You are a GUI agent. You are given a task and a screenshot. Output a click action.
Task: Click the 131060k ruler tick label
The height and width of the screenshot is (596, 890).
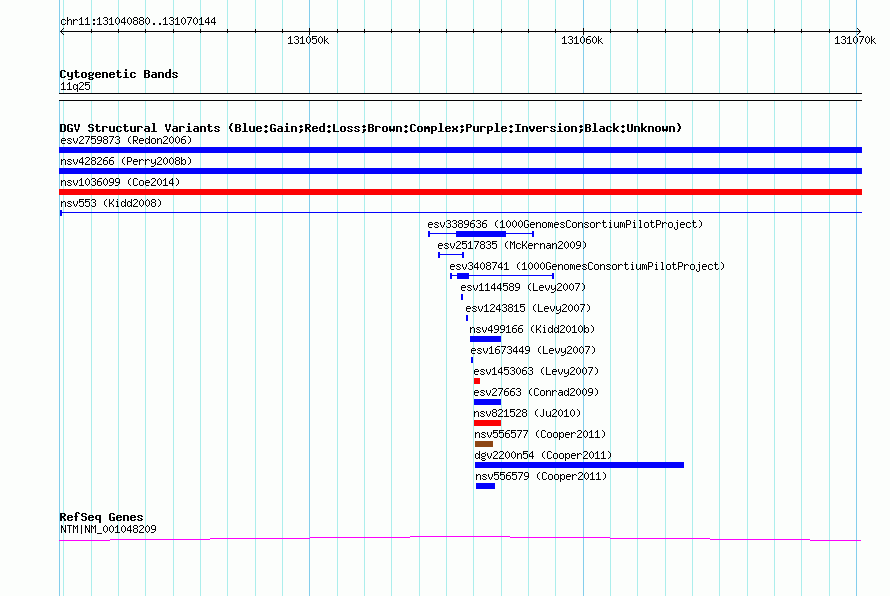582,40
